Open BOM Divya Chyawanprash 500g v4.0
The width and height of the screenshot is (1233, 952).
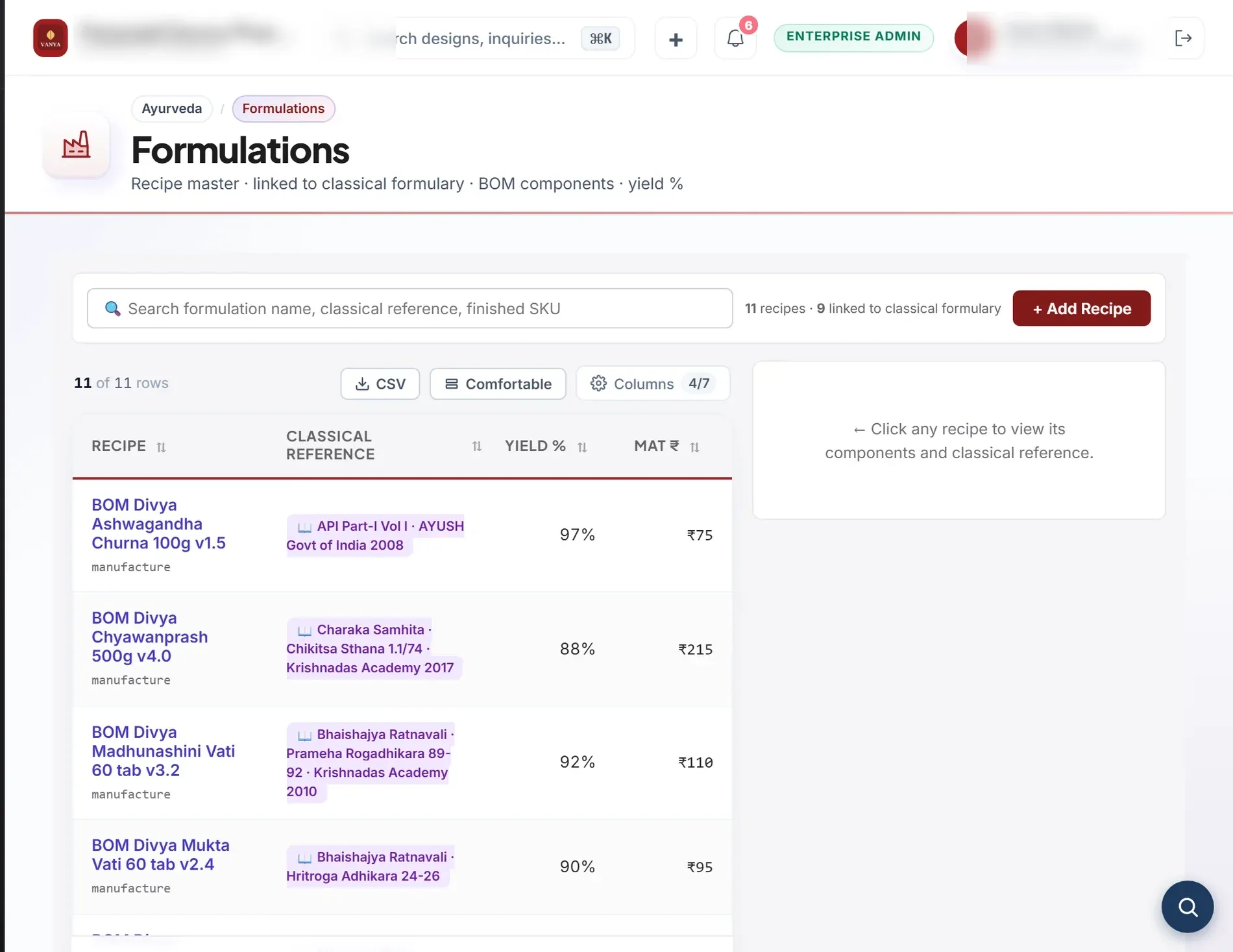pyautogui.click(x=149, y=637)
